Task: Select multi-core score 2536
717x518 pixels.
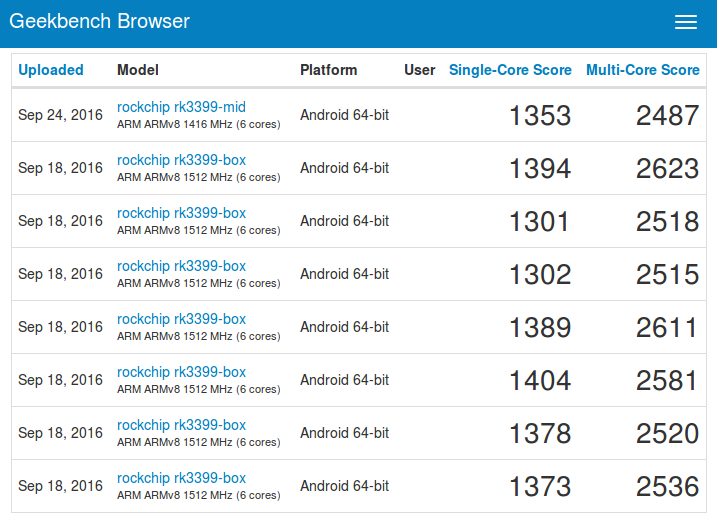Action: (667, 486)
